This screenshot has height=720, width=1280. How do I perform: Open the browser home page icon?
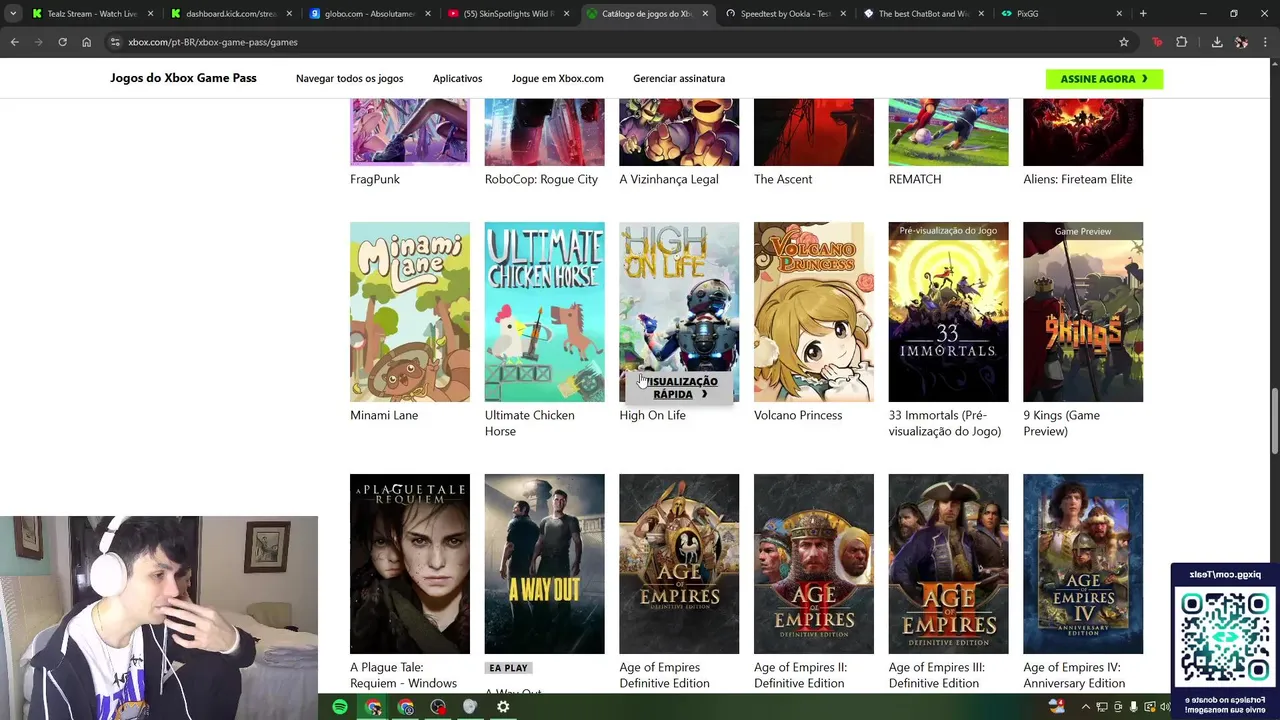[x=87, y=42]
